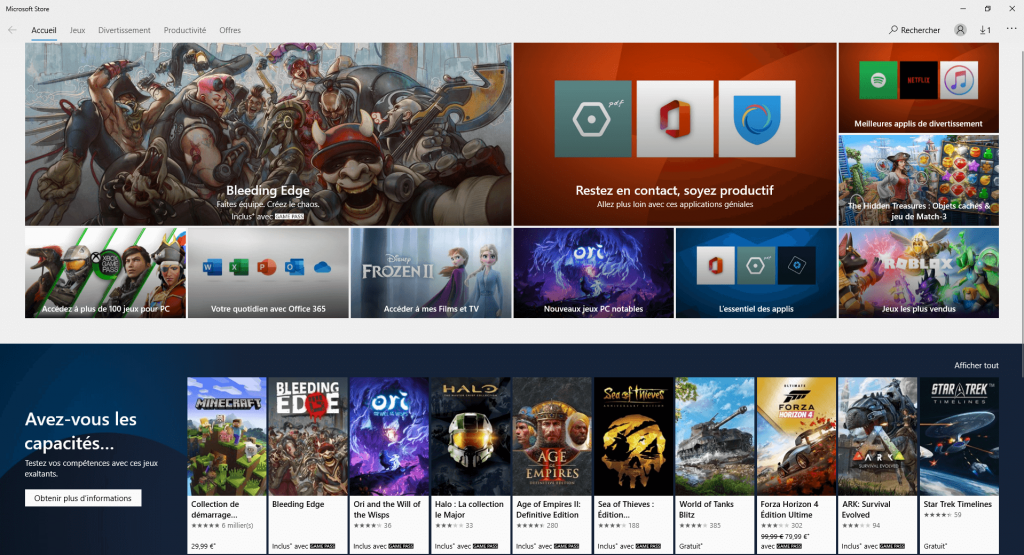Open the three-dot more options menu

1011,29
